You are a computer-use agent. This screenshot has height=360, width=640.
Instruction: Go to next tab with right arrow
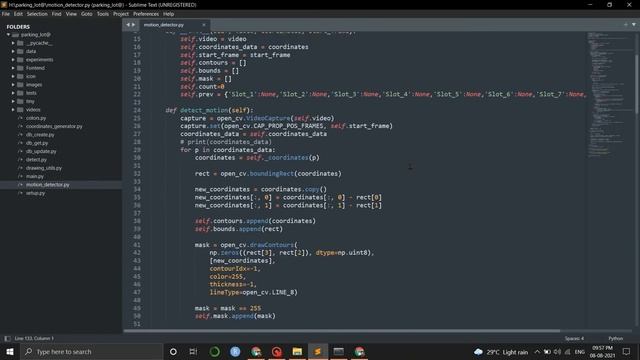tap(133, 25)
